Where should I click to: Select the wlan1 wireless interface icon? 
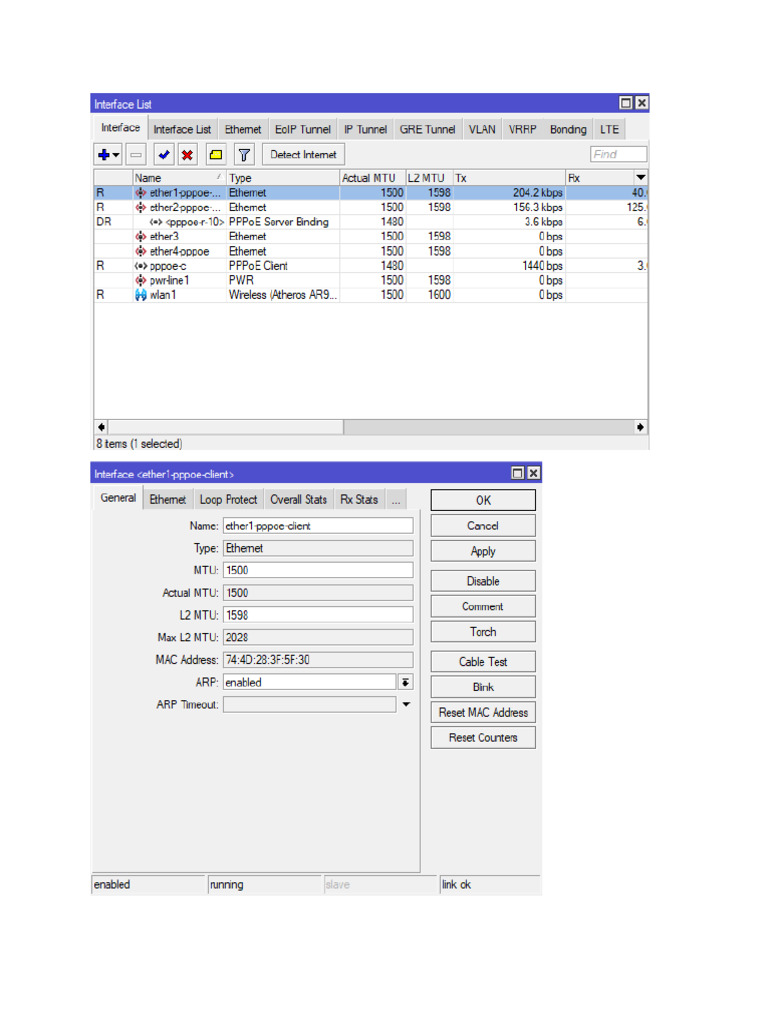[x=141, y=296]
